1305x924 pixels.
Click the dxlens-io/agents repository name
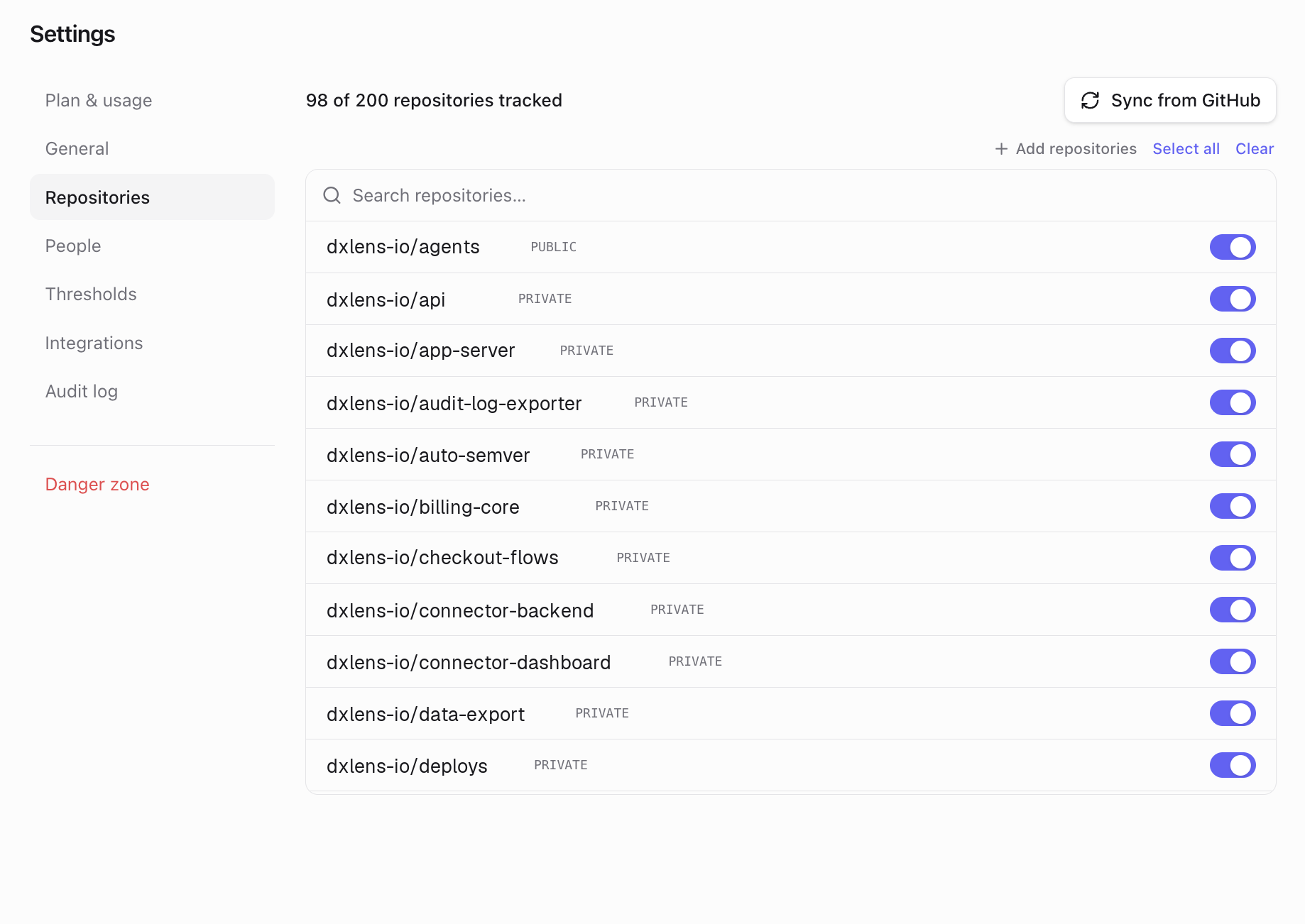(403, 247)
